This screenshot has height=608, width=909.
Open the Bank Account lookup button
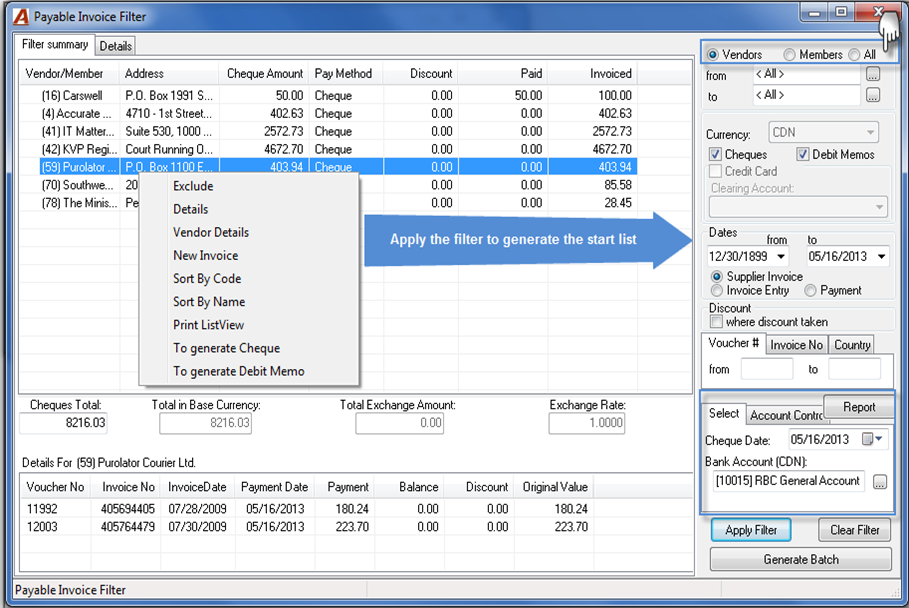point(879,482)
